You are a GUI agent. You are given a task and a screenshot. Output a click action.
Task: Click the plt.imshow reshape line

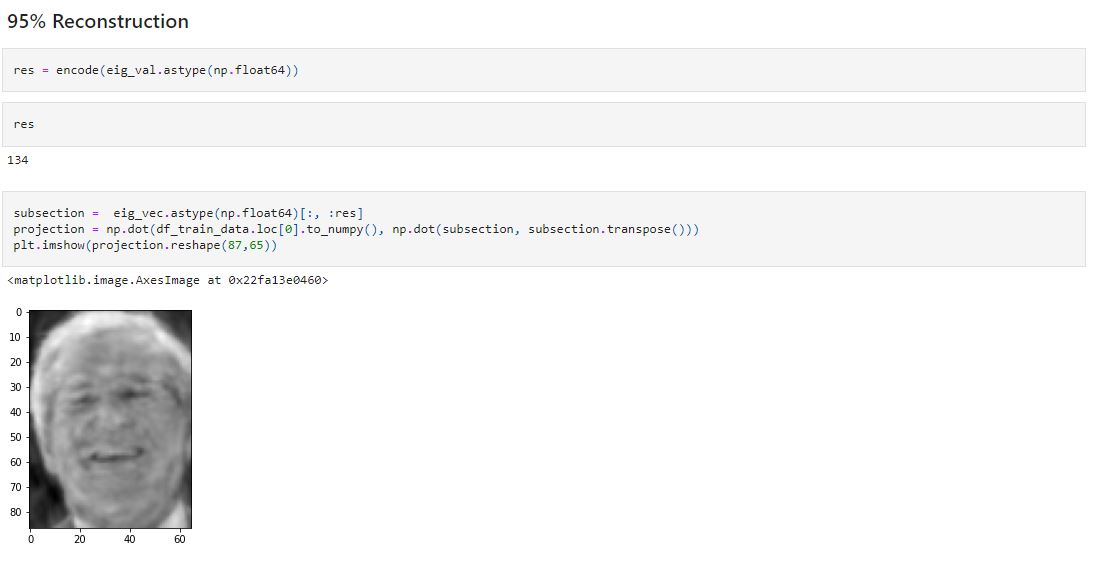click(x=146, y=246)
